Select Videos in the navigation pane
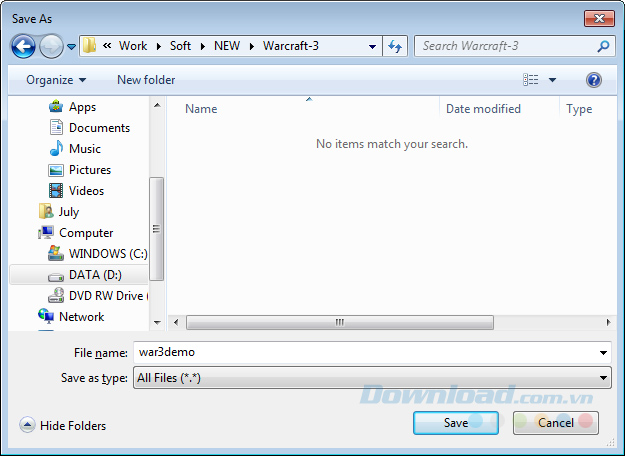This screenshot has height=456, width=625. pos(86,191)
